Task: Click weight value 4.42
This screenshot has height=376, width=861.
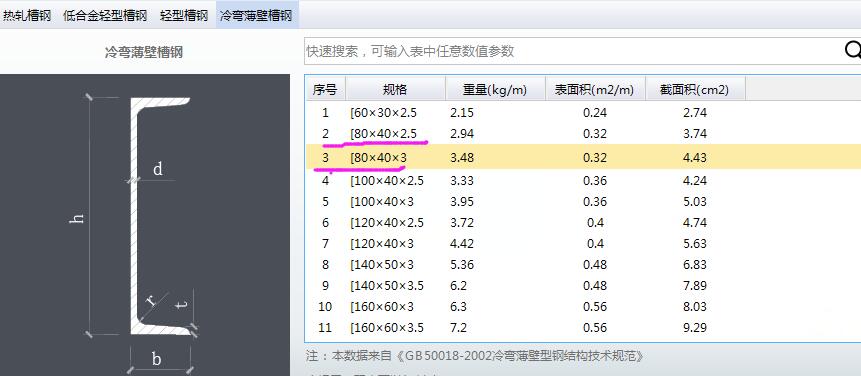Action: tap(462, 244)
